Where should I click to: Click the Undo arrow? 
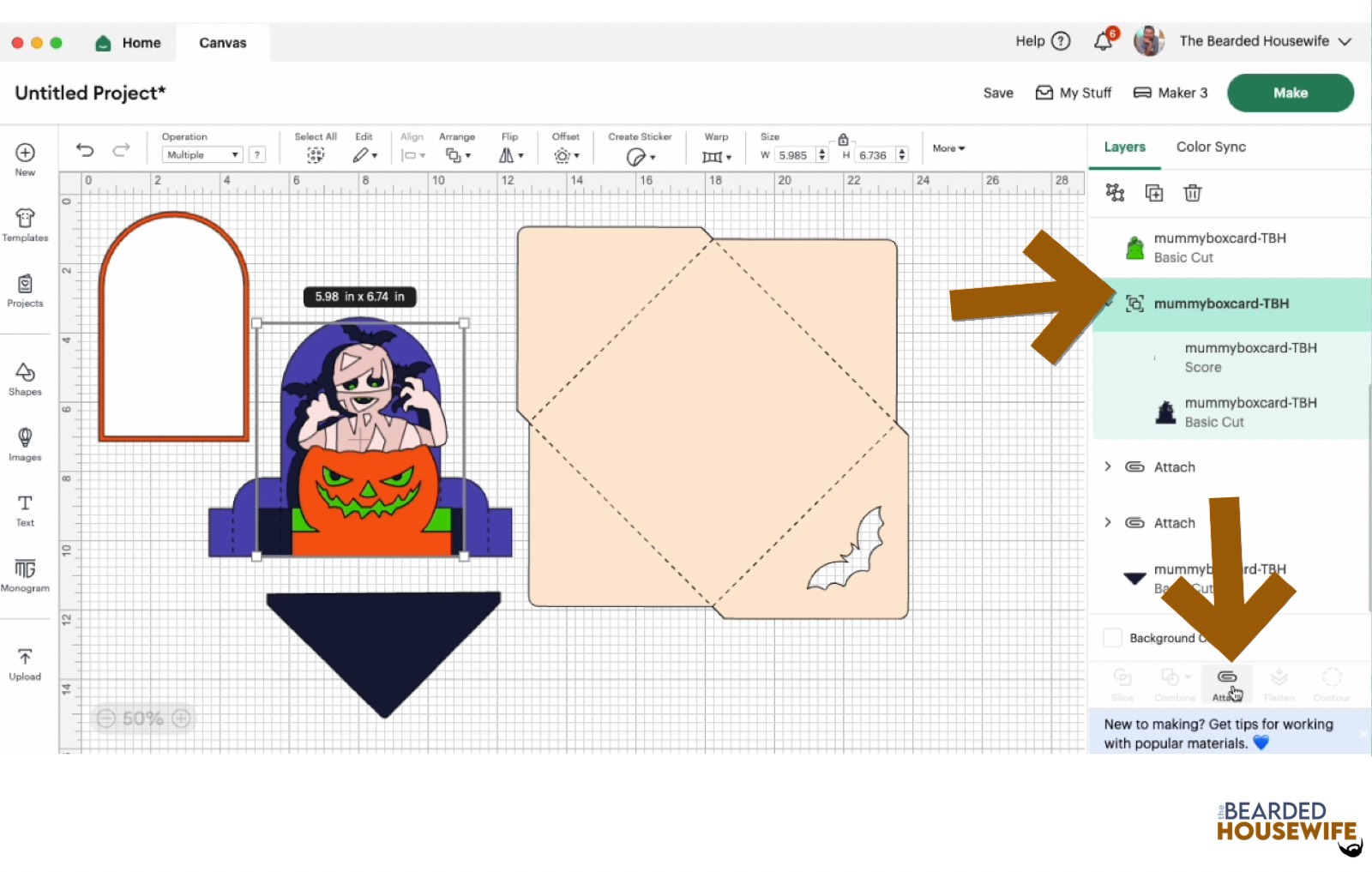point(85,150)
